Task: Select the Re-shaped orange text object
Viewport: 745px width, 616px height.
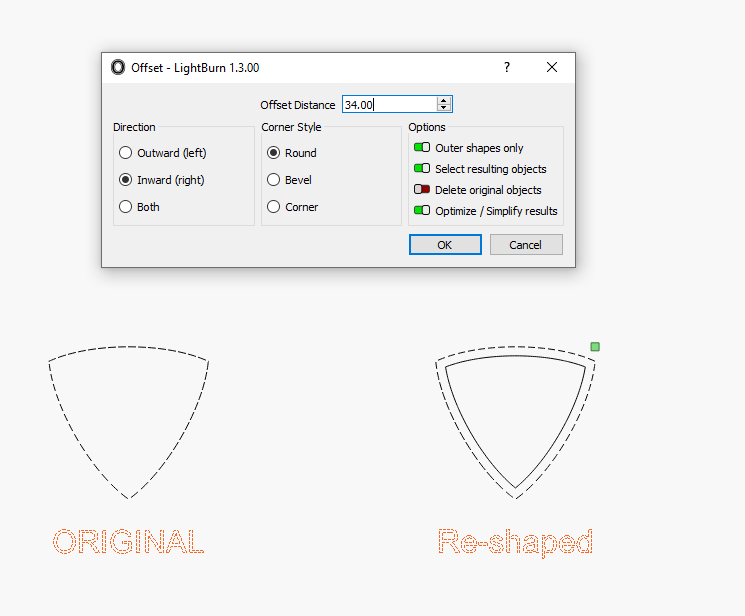Action: pos(516,542)
